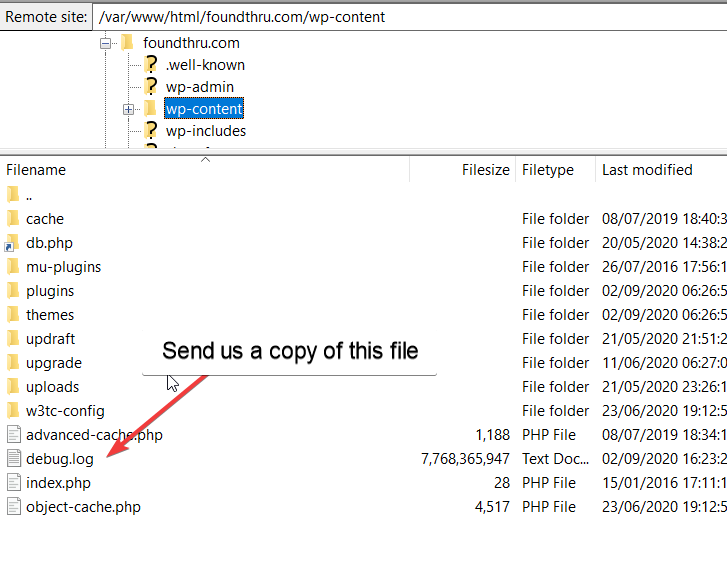
Task: Select foundthru.com in the directory tree
Action: click(191, 43)
